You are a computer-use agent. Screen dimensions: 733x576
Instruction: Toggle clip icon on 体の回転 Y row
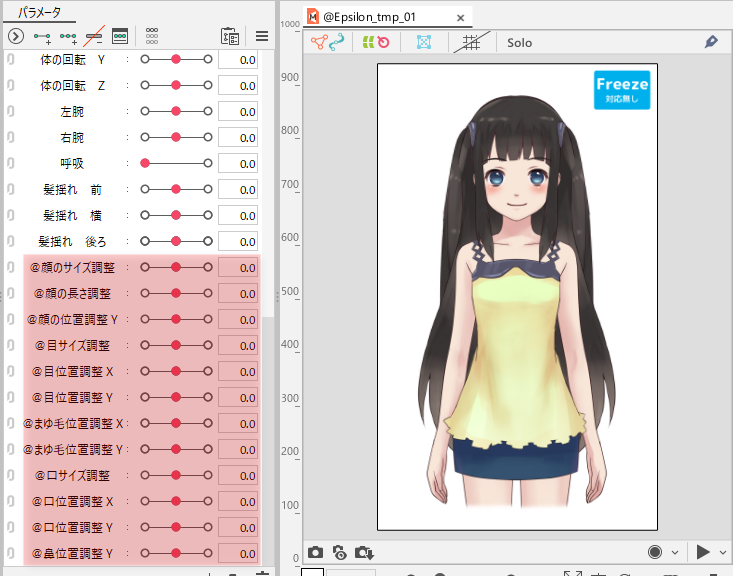click(11, 59)
